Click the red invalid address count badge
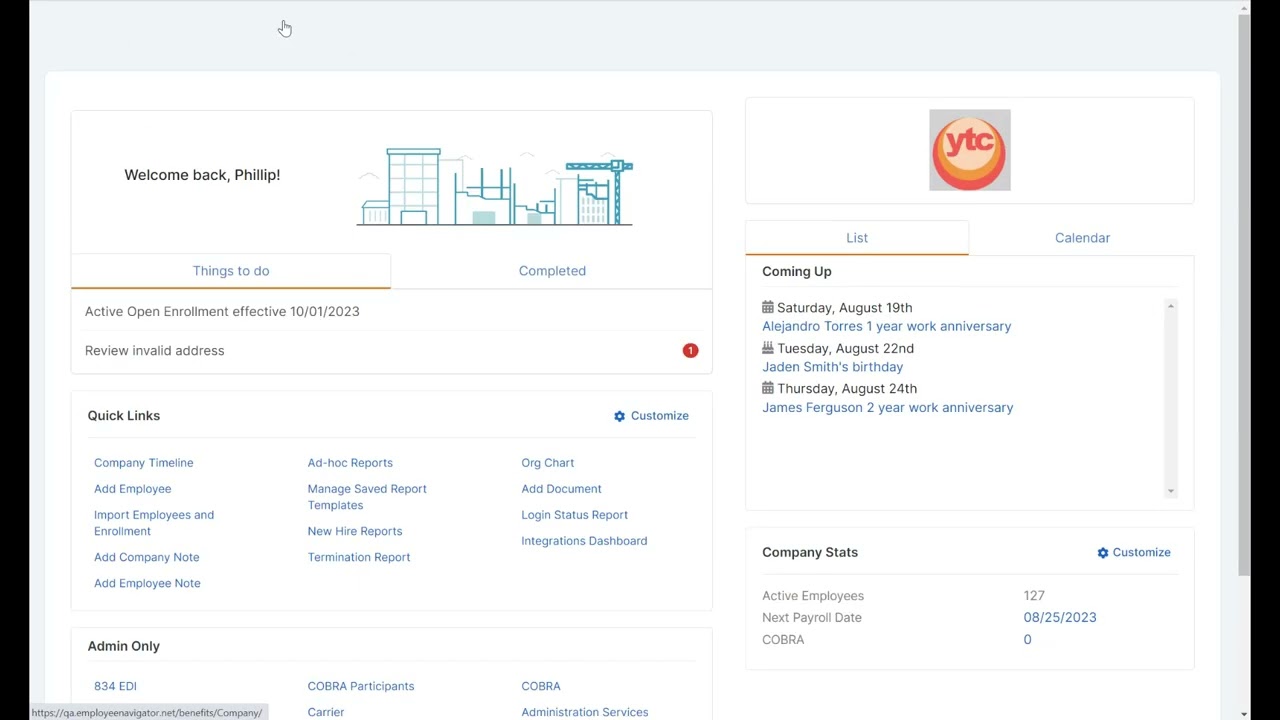This screenshot has width=1280, height=720. [690, 351]
